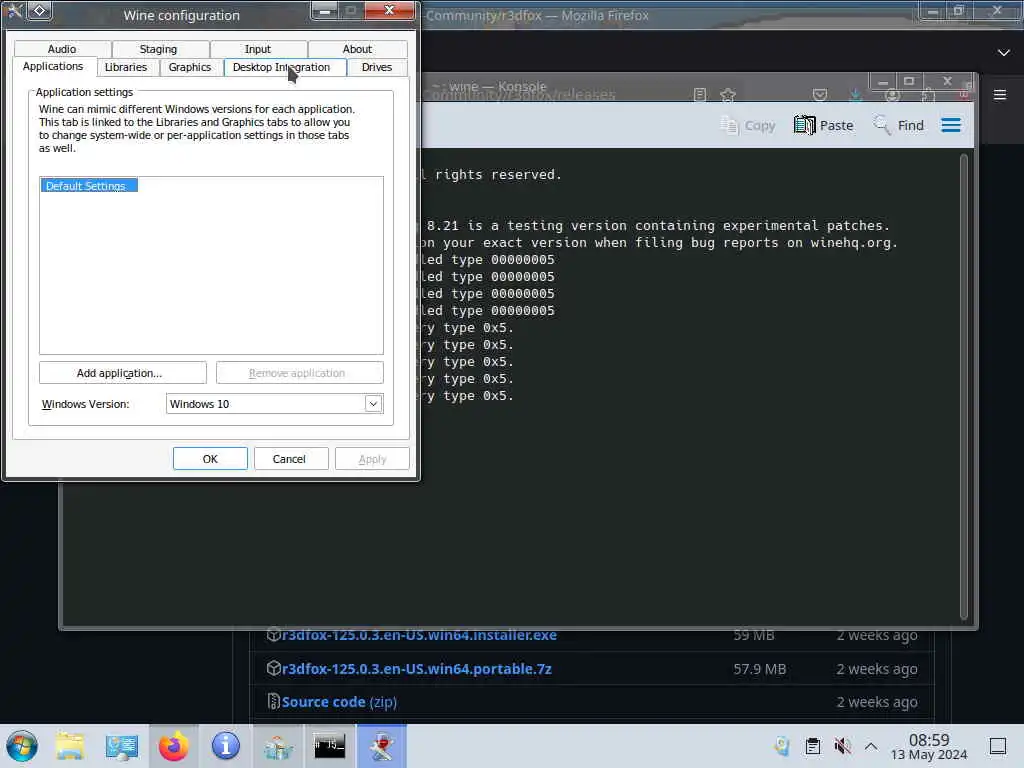The width and height of the screenshot is (1024, 768).
Task: Click the updates tray icon
Action: [782, 746]
